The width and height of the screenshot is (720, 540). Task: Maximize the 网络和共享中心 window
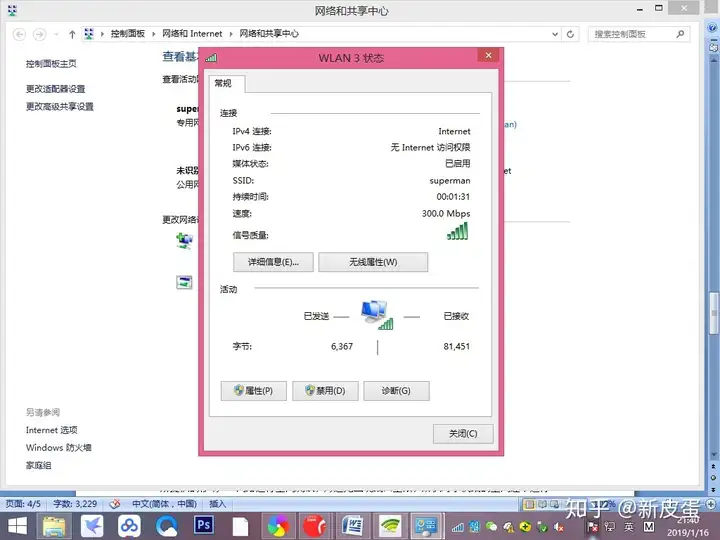pyautogui.click(x=659, y=8)
